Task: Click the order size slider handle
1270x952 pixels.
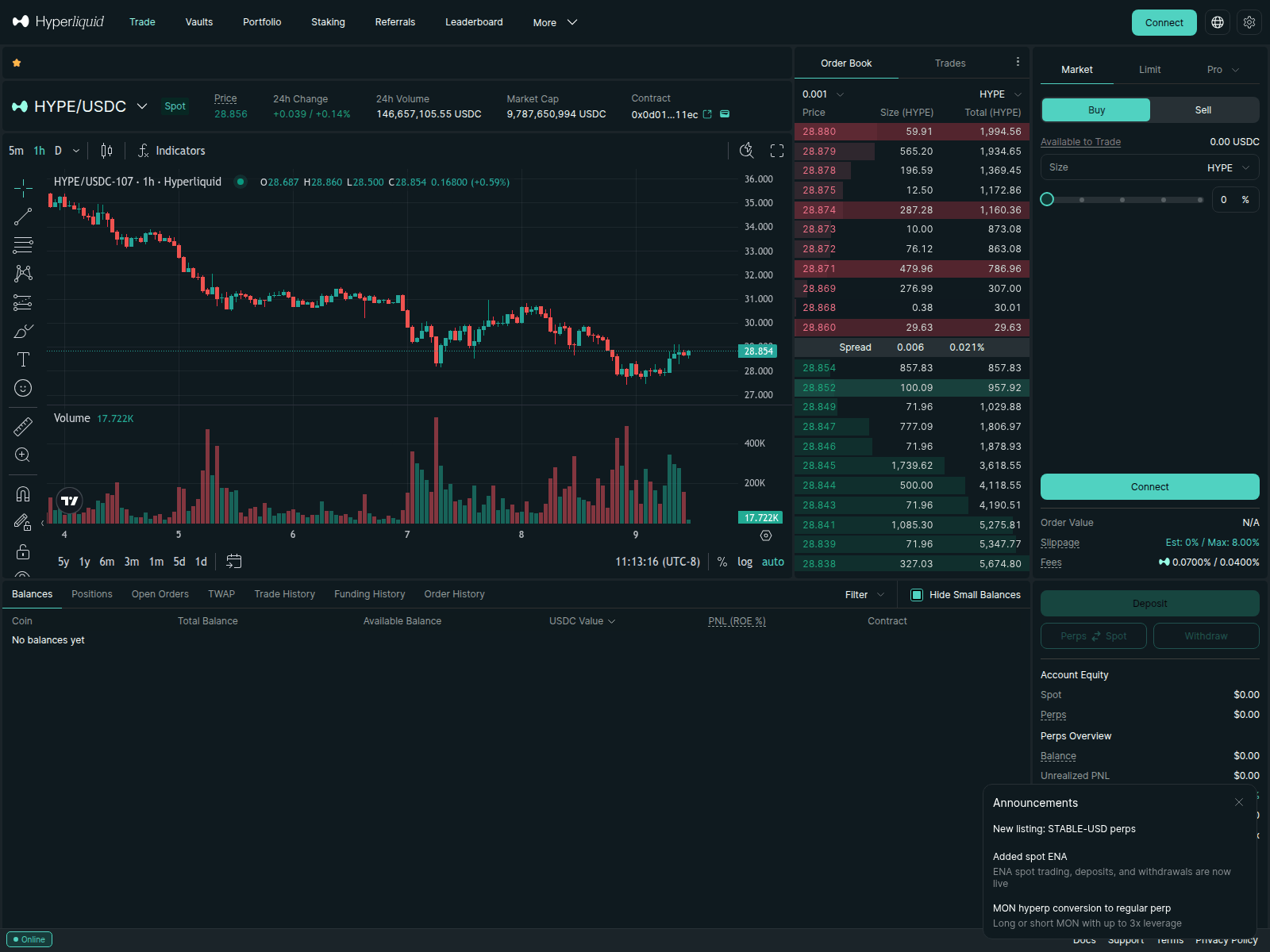Action: click(x=1047, y=199)
